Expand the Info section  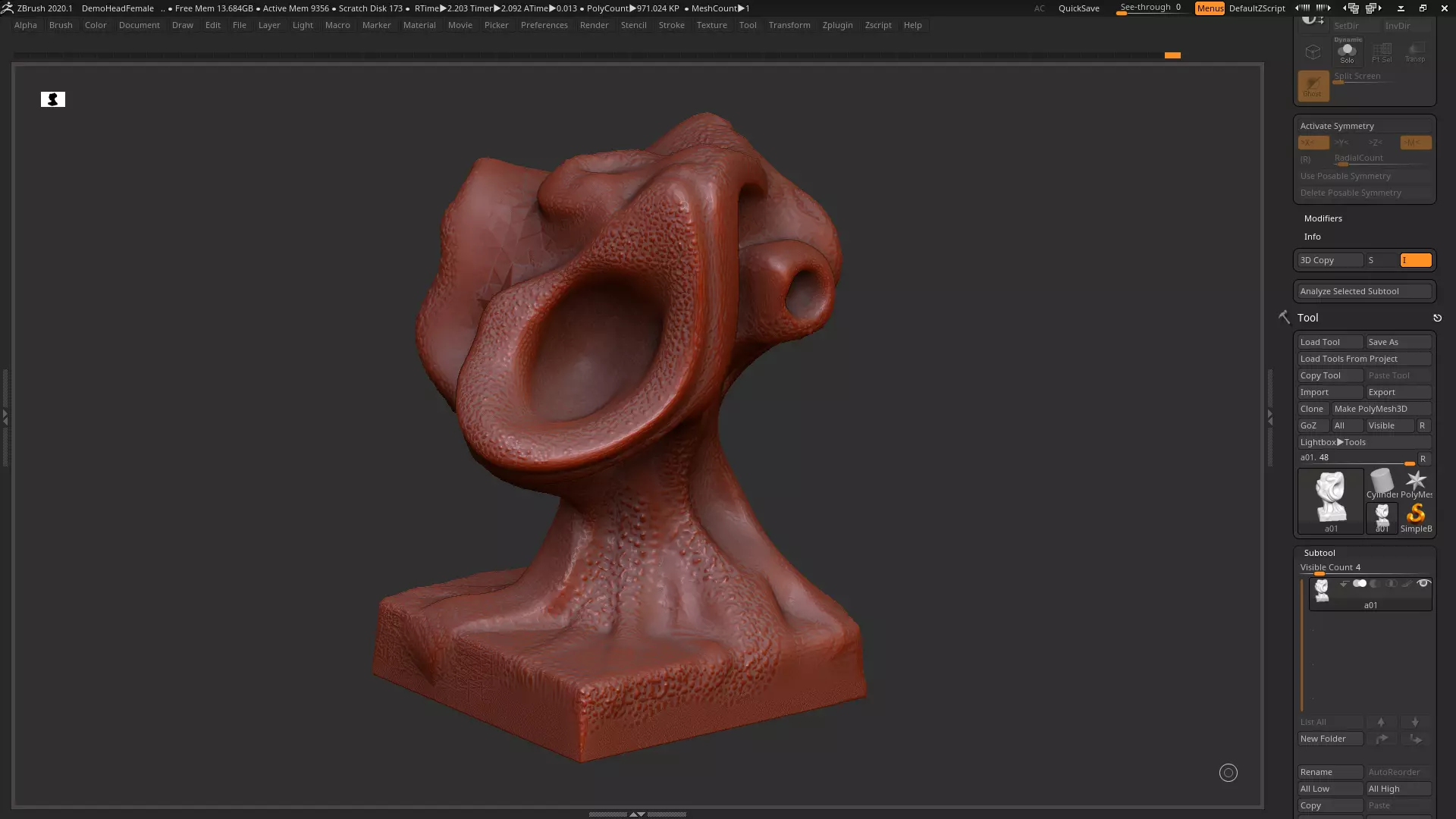point(1312,237)
